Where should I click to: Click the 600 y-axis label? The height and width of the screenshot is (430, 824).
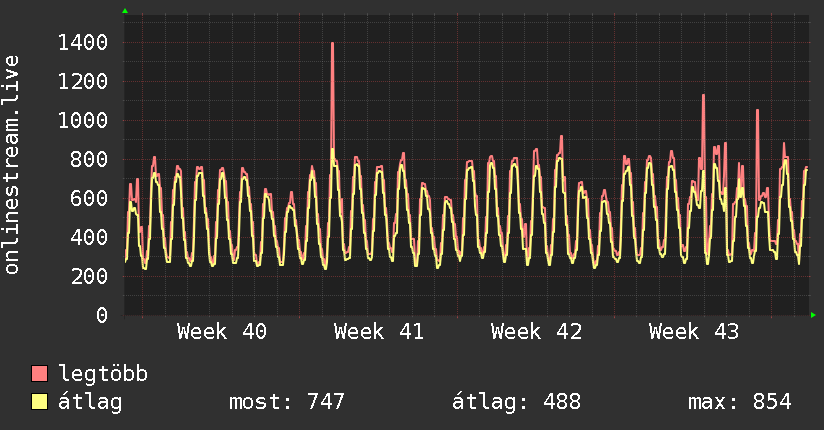89,198
